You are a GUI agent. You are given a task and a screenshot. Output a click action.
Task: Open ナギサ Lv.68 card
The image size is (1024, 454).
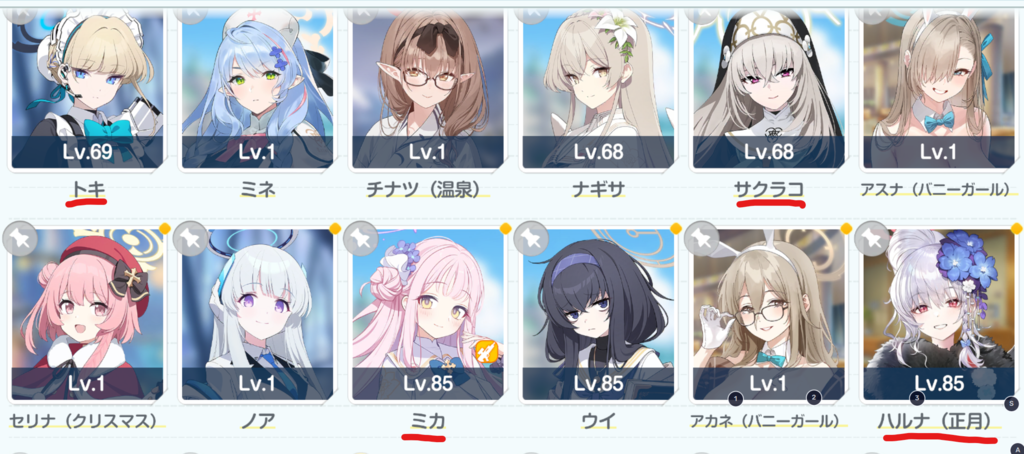point(599,89)
